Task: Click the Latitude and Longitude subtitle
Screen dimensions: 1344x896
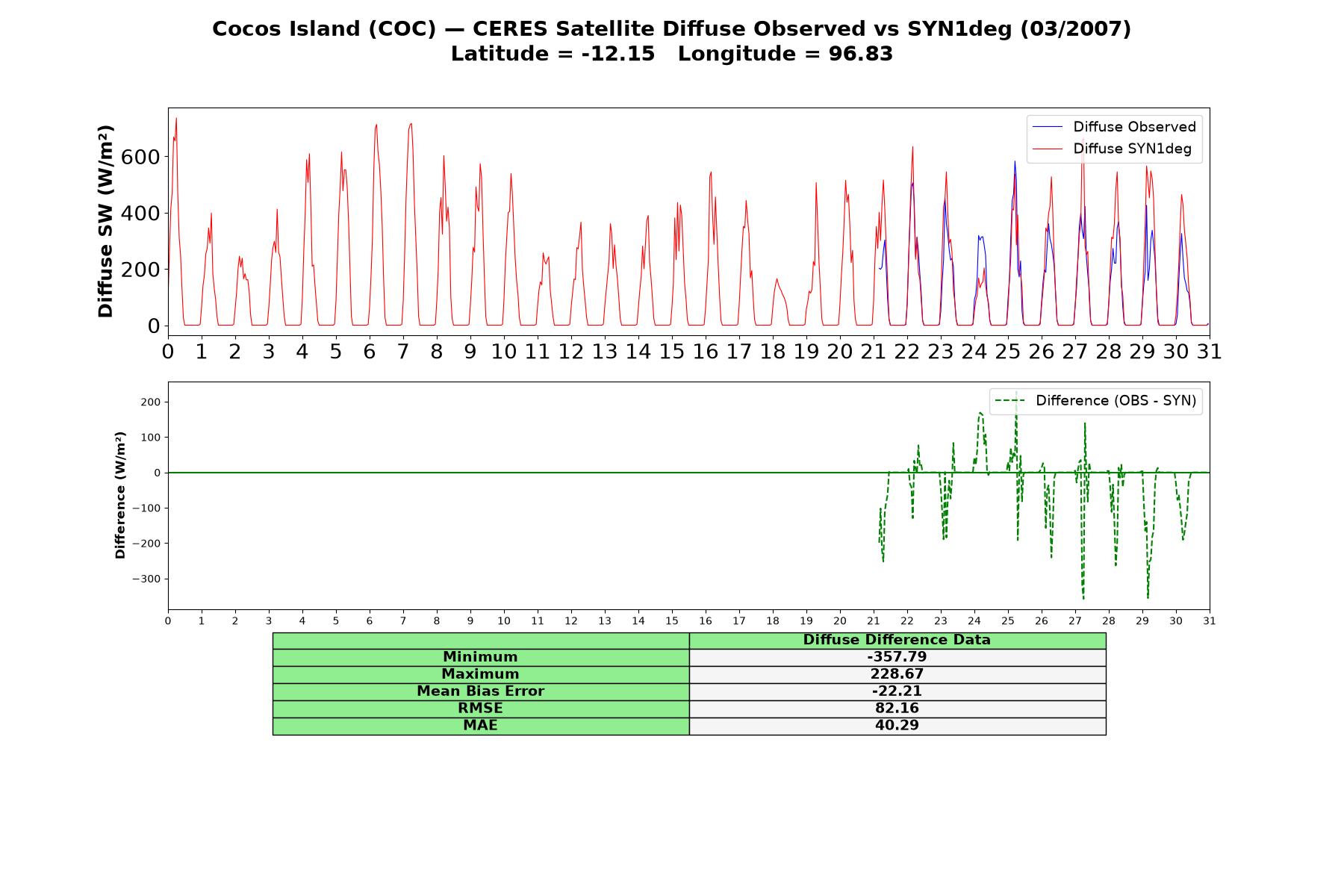Action: (672, 55)
